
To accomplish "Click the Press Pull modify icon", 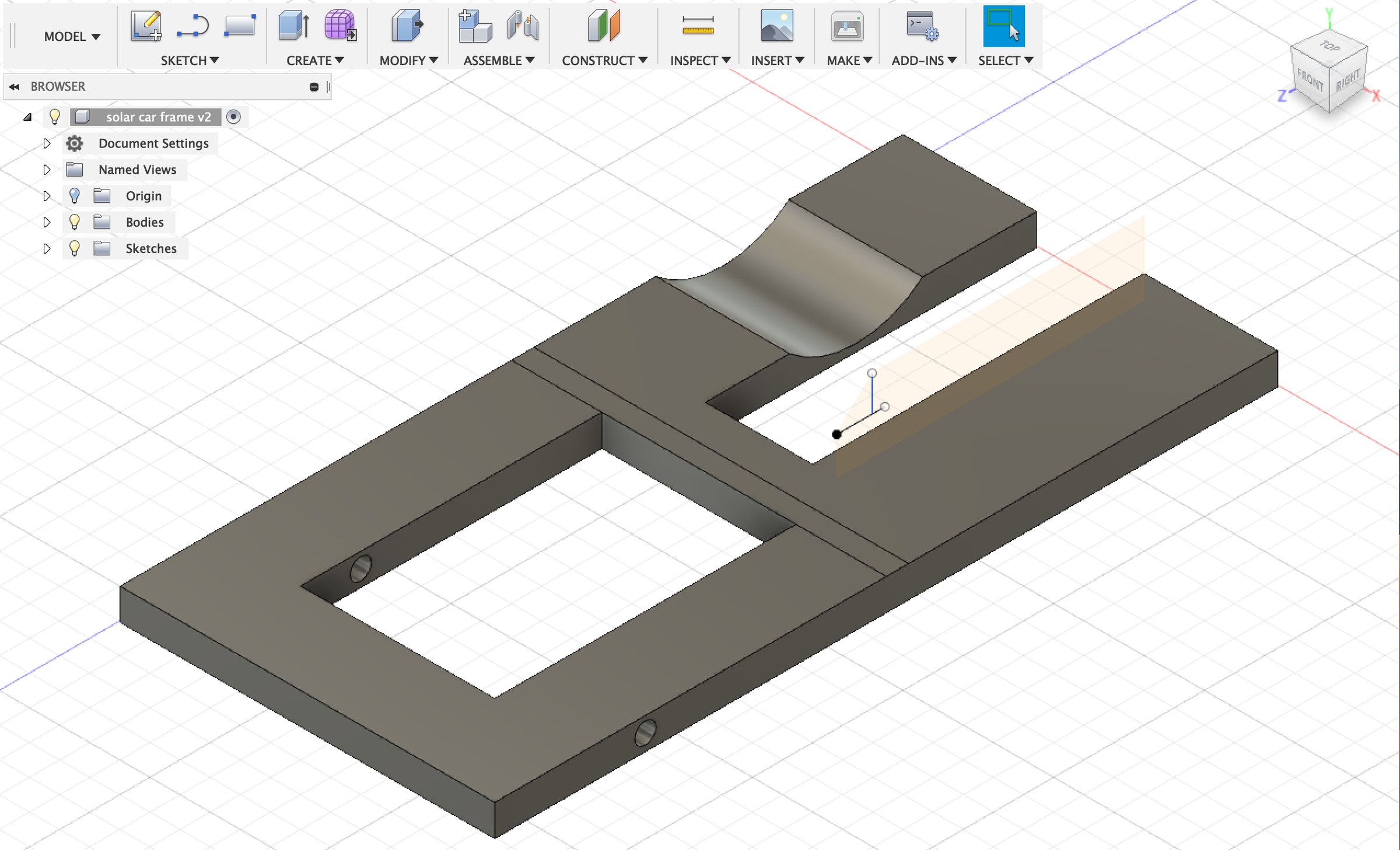I will tap(407, 26).
